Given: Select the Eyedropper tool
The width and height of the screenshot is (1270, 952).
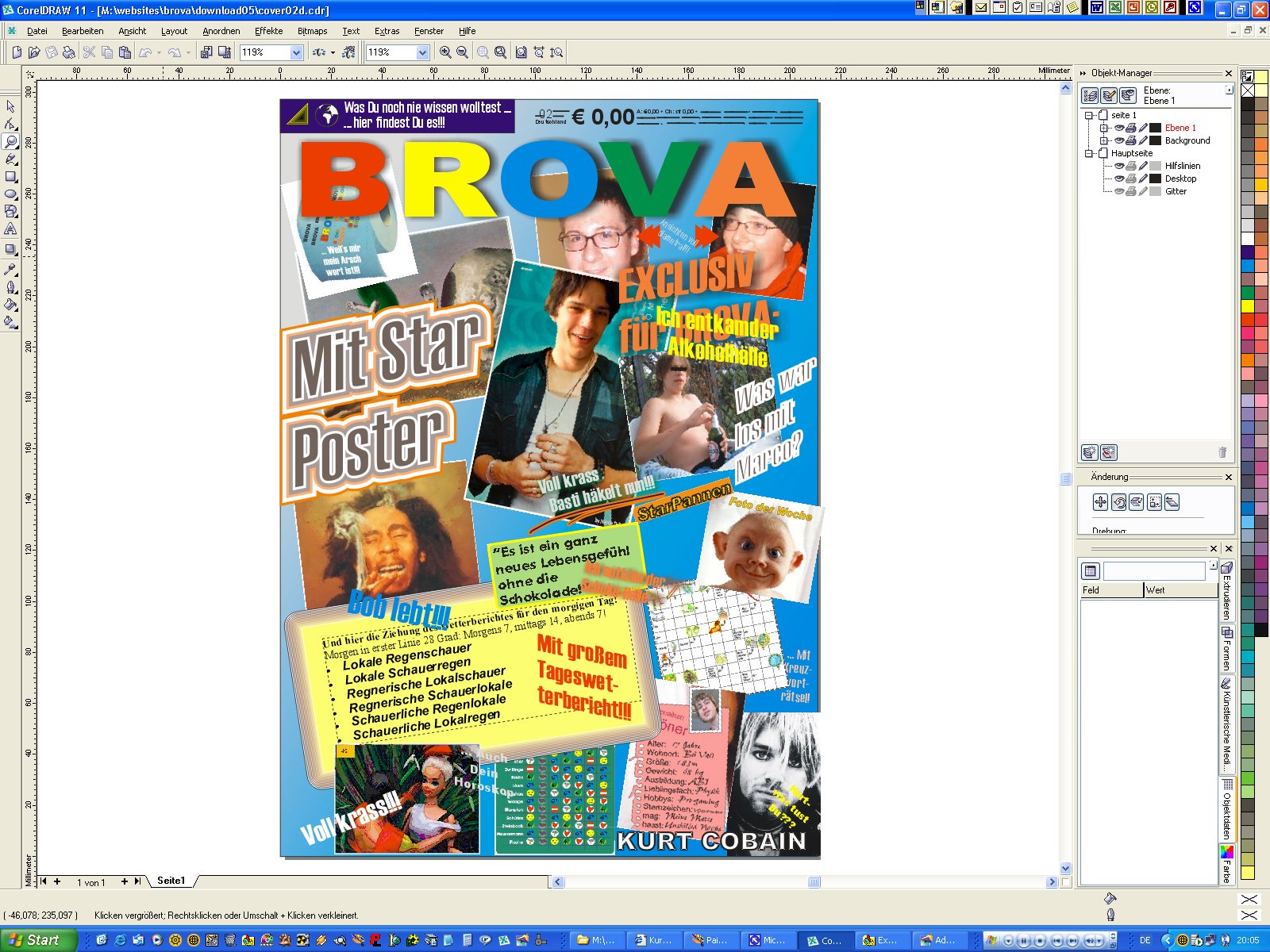Looking at the screenshot, I should (10, 269).
